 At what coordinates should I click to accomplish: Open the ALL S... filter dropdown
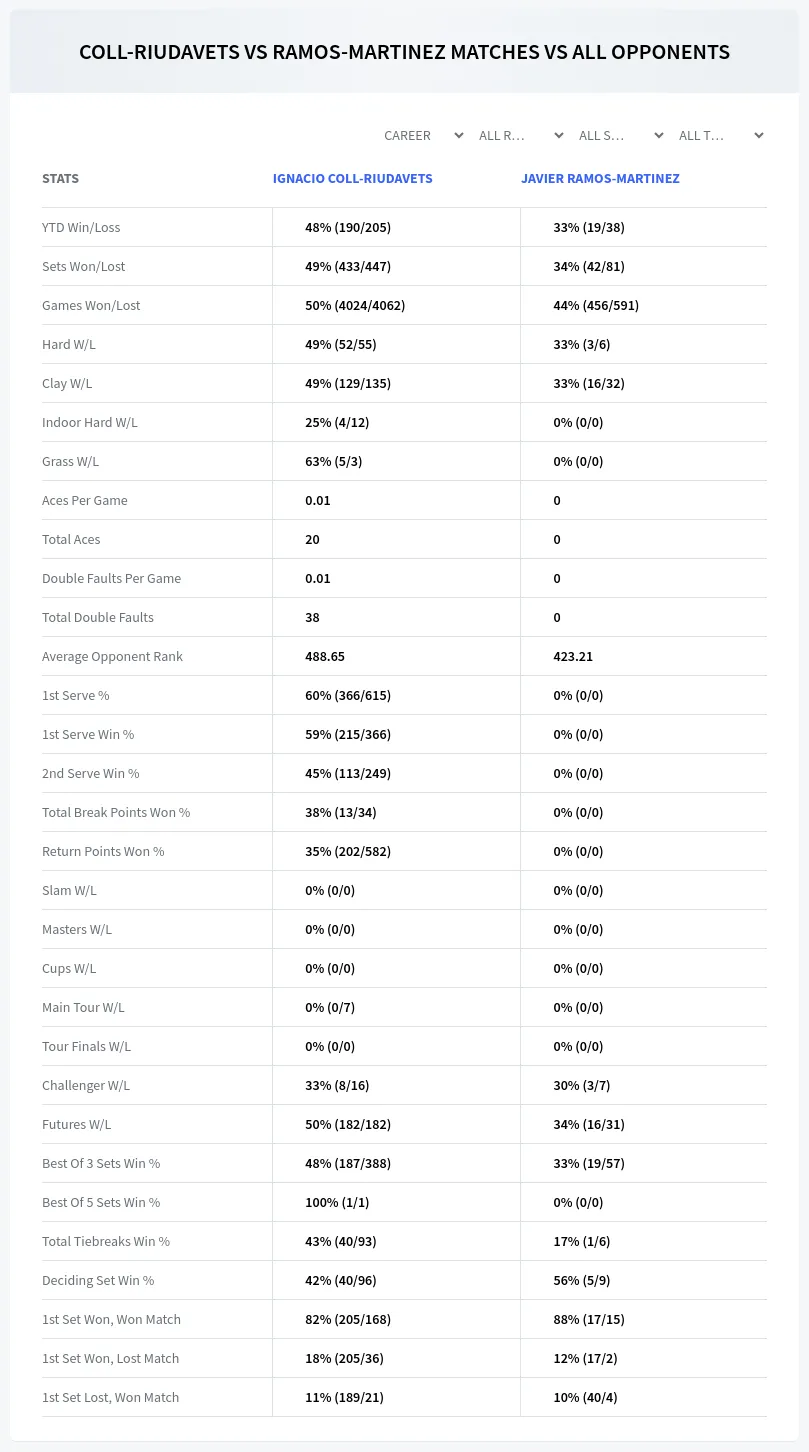pos(621,135)
